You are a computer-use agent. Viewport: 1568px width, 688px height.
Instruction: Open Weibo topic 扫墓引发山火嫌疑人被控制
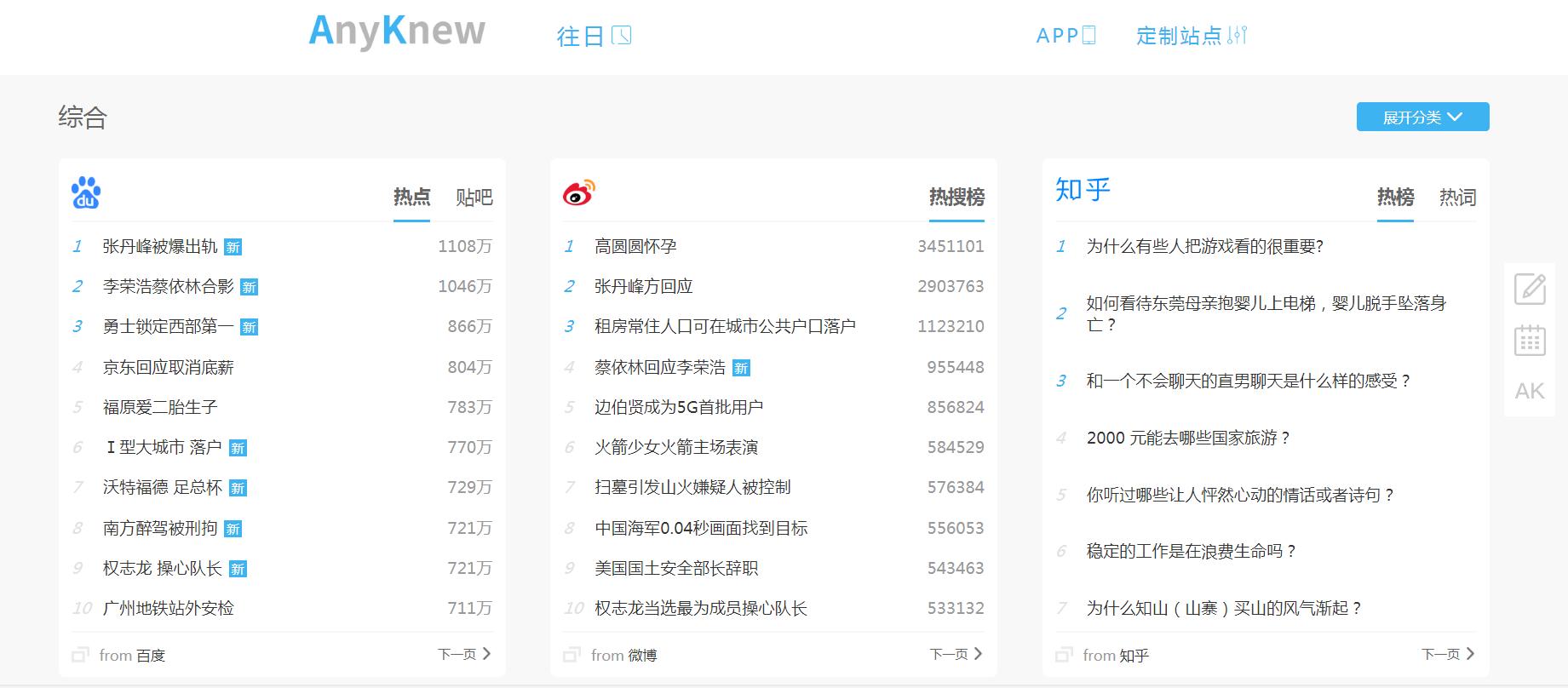692,487
